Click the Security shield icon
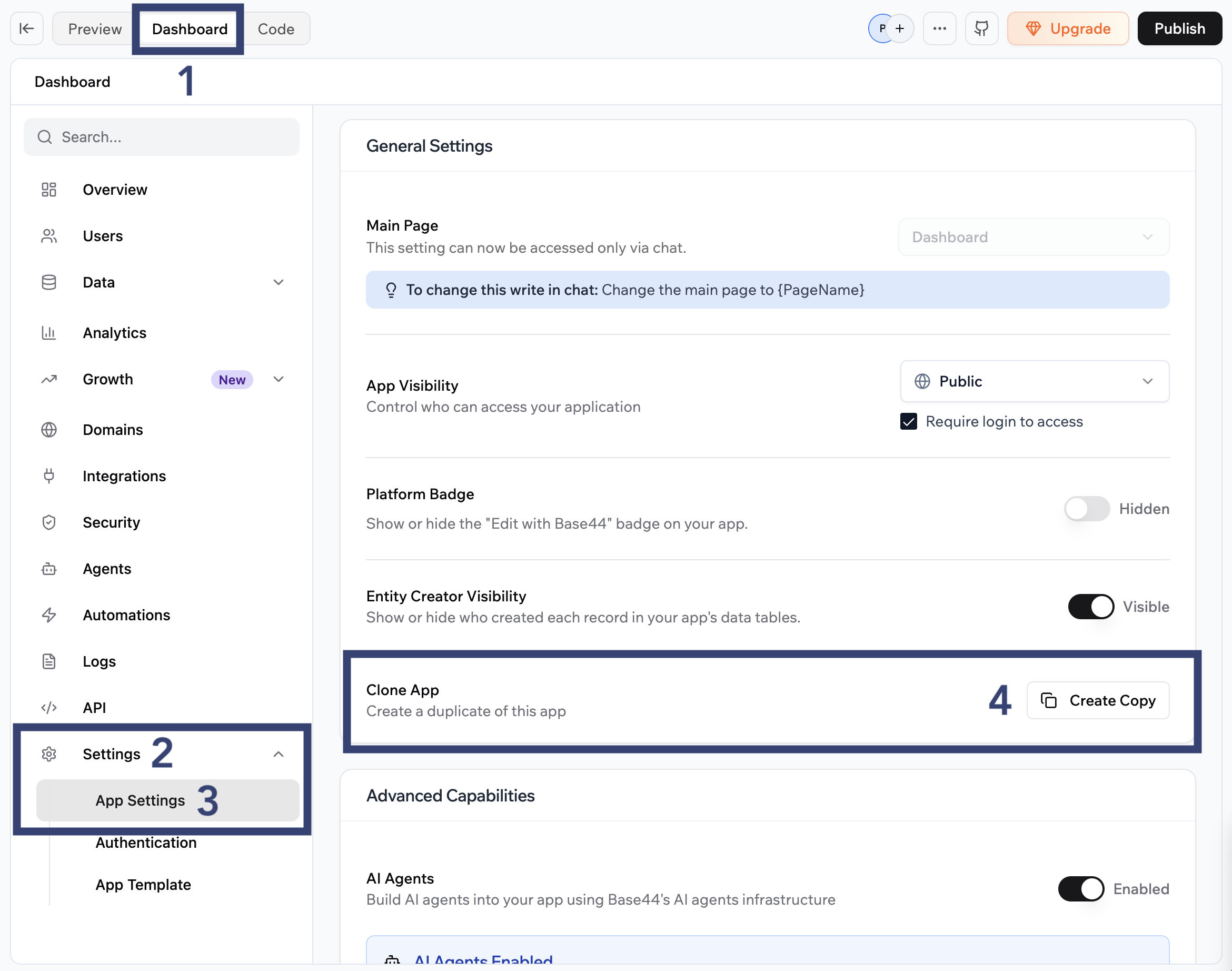The image size is (1232, 971). [x=49, y=522]
